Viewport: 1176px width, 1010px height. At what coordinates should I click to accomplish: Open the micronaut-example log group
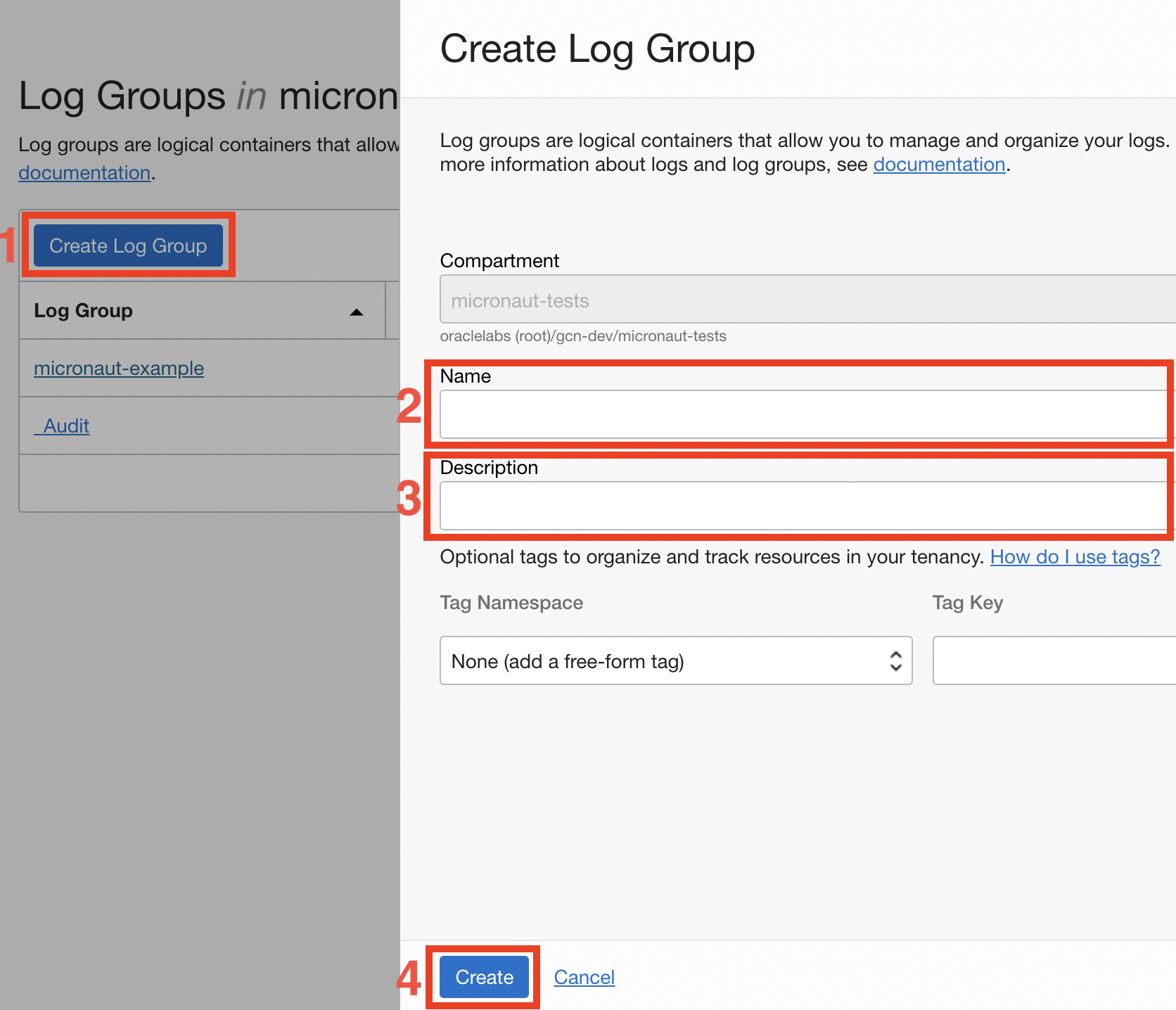point(119,368)
